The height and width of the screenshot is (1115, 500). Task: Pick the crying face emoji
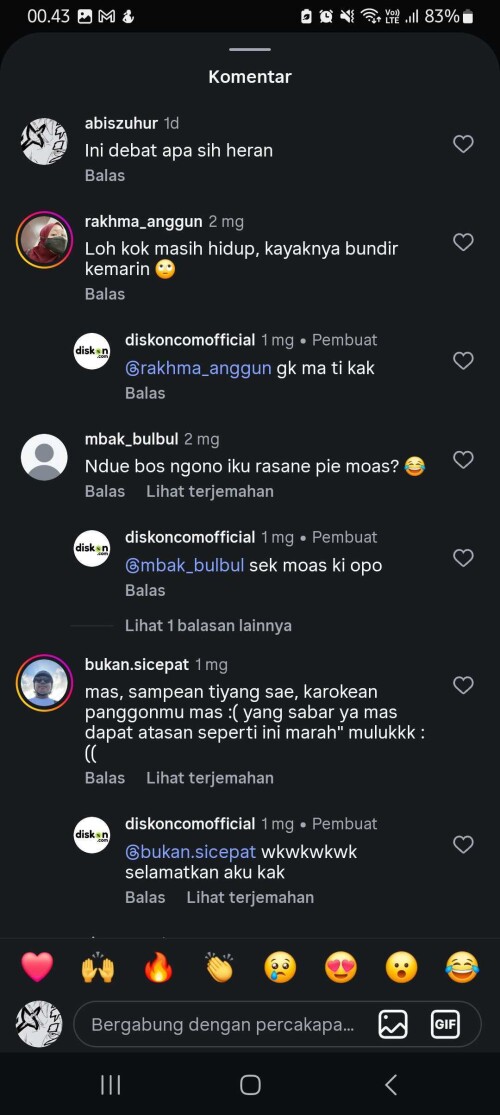[280, 967]
